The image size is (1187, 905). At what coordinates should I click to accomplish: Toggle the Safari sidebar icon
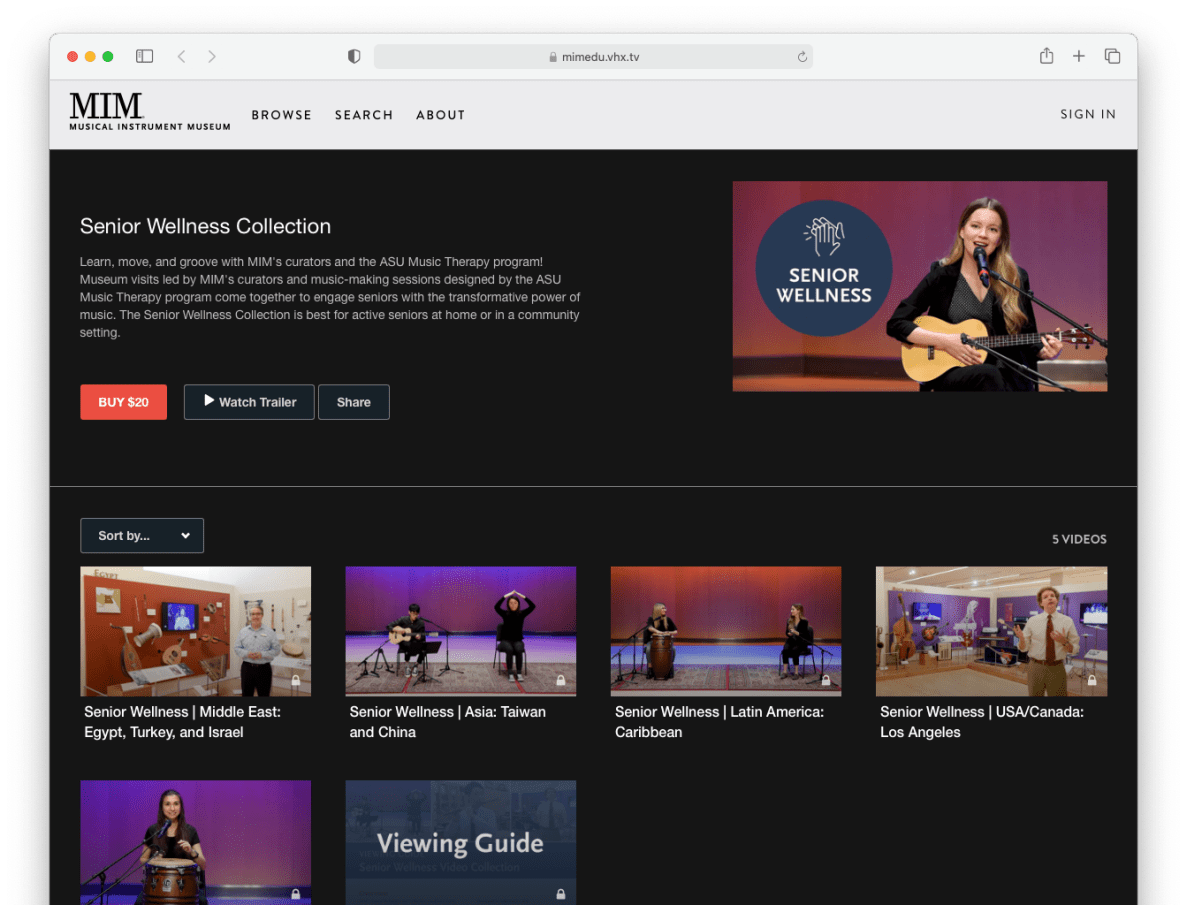tap(145, 56)
